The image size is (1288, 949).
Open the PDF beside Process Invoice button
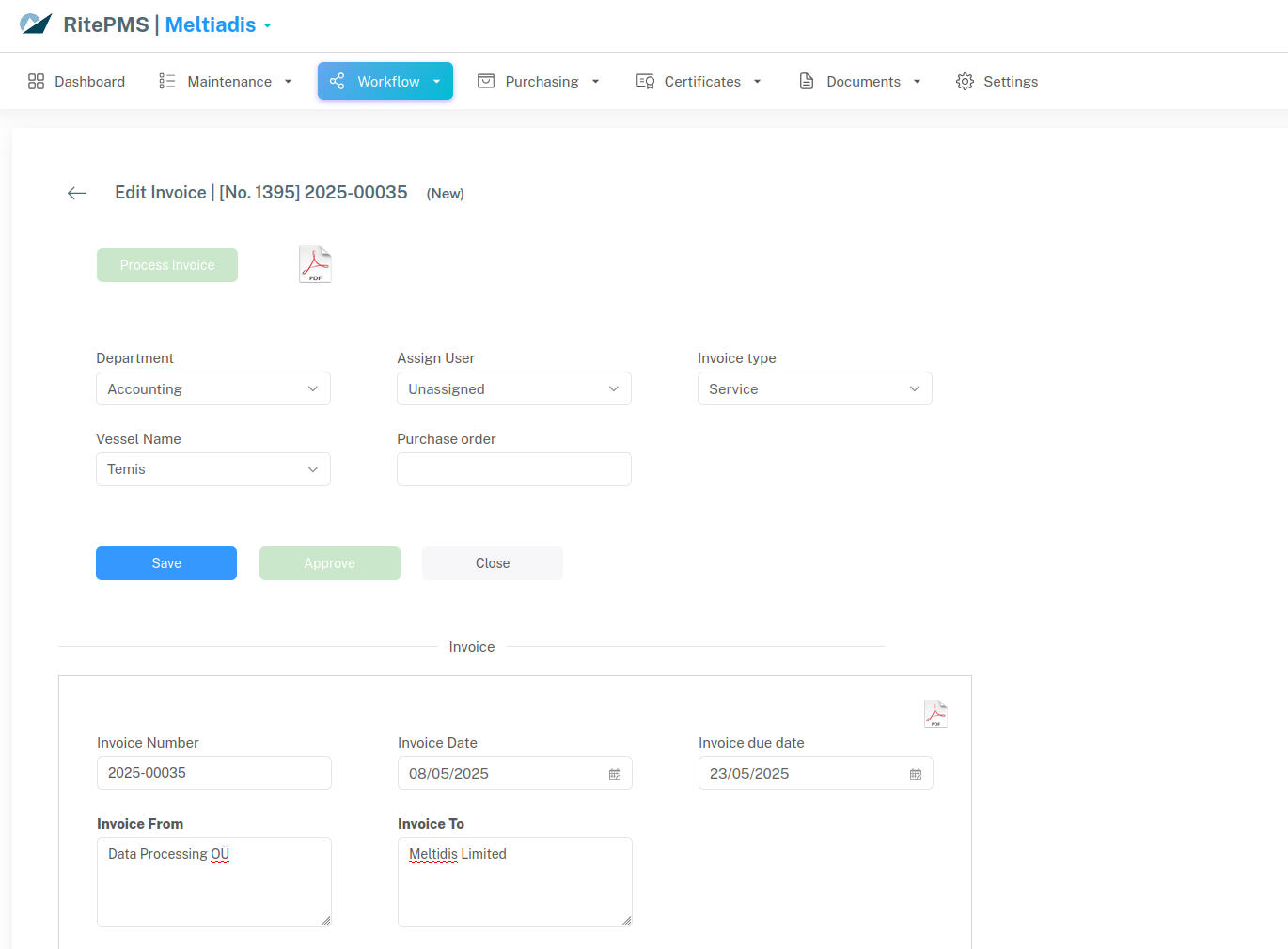[315, 263]
